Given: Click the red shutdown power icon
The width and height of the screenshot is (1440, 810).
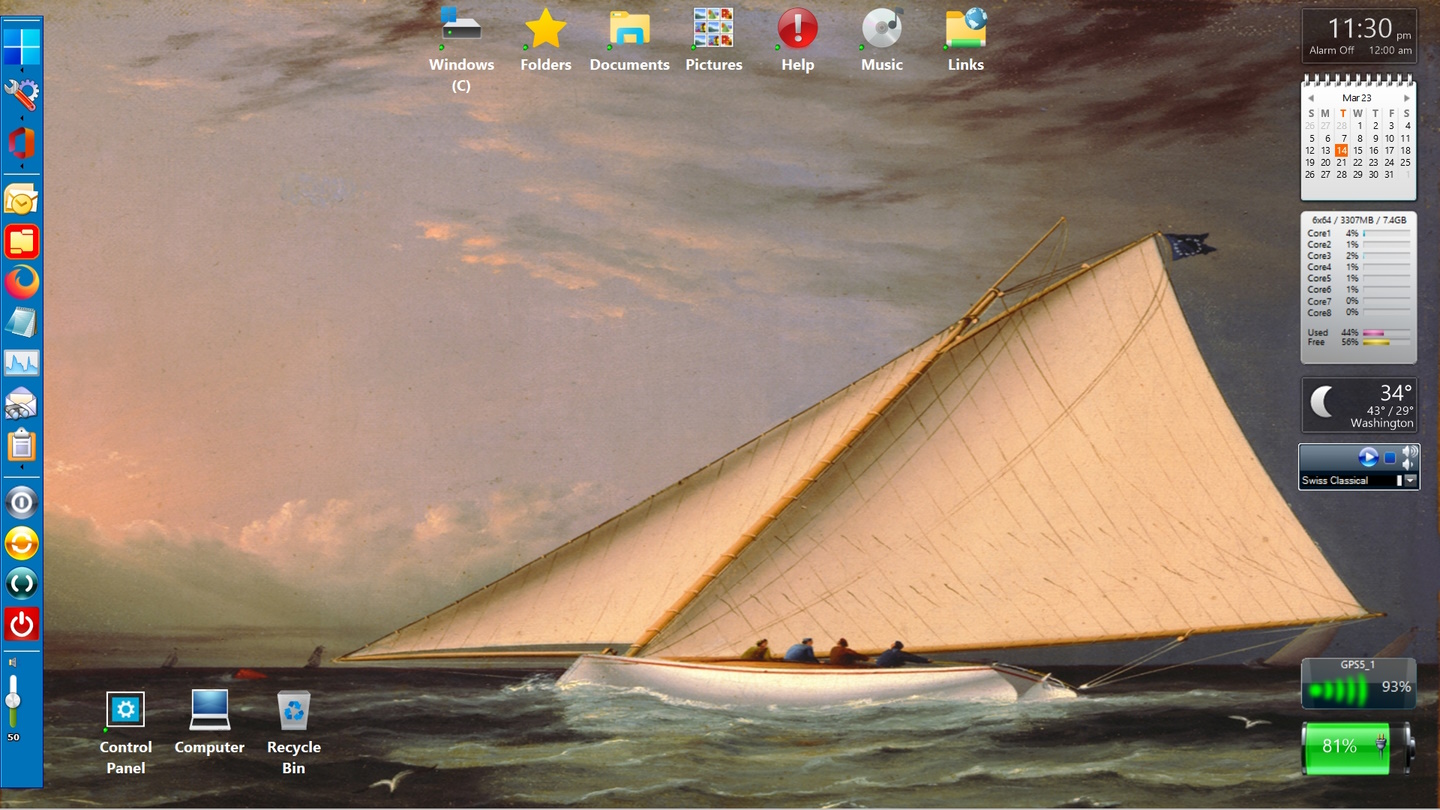Looking at the screenshot, I should pos(21,624).
